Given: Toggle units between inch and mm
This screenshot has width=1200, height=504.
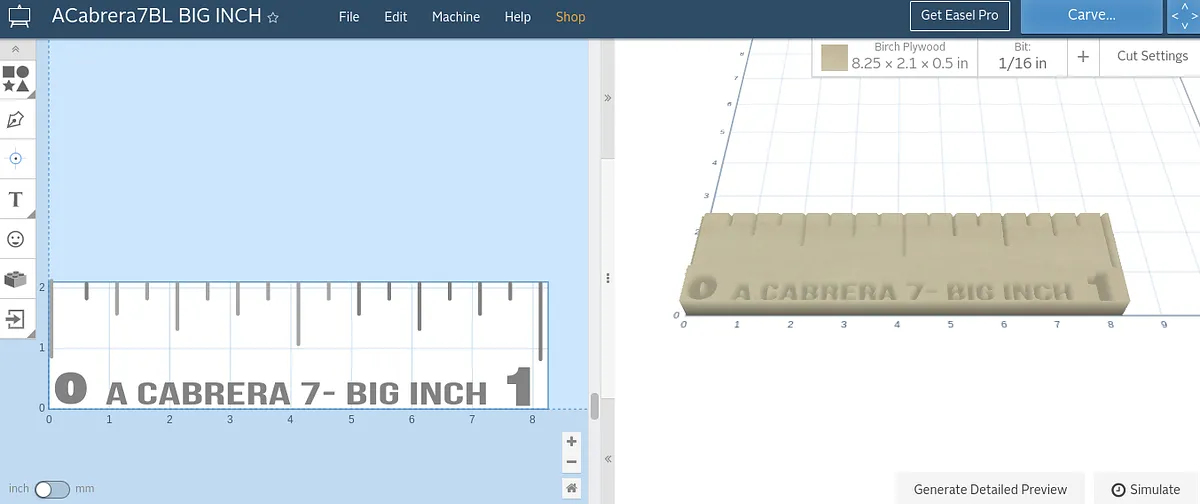Looking at the screenshot, I should click(52, 489).
